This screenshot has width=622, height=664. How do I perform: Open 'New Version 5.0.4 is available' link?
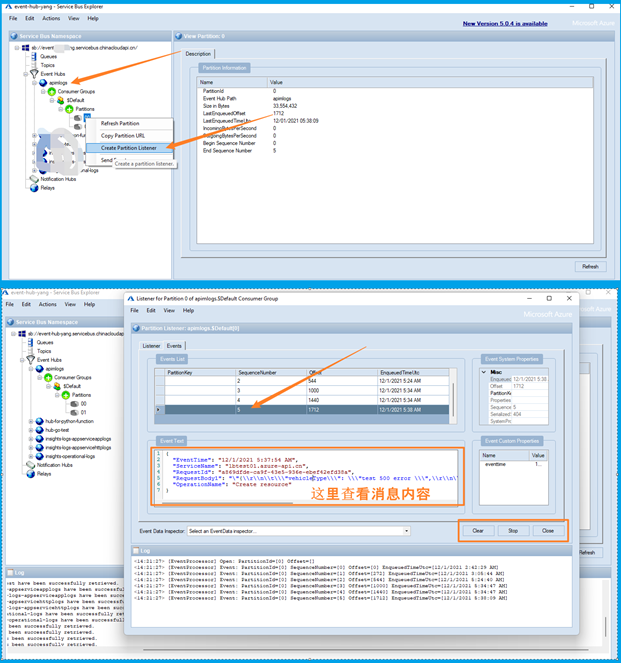[504, 23]
